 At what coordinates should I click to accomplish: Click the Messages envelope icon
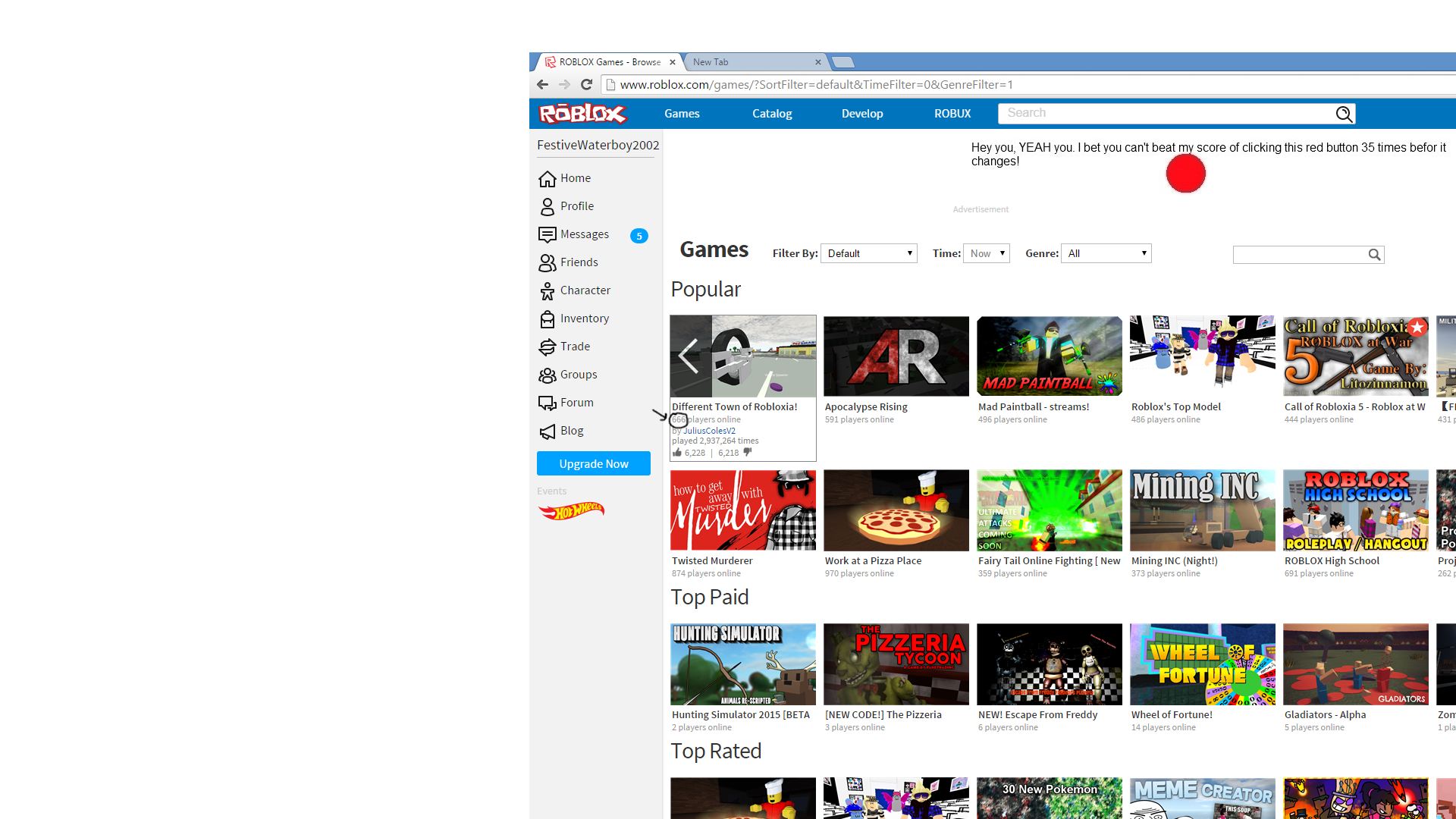pos(547,234)
